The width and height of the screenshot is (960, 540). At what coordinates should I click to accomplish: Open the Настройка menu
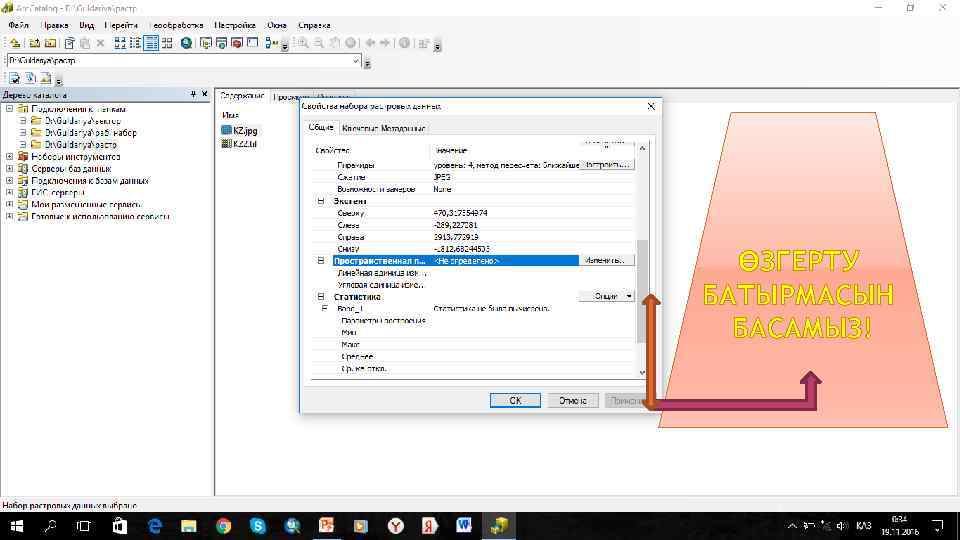(235, 25)
